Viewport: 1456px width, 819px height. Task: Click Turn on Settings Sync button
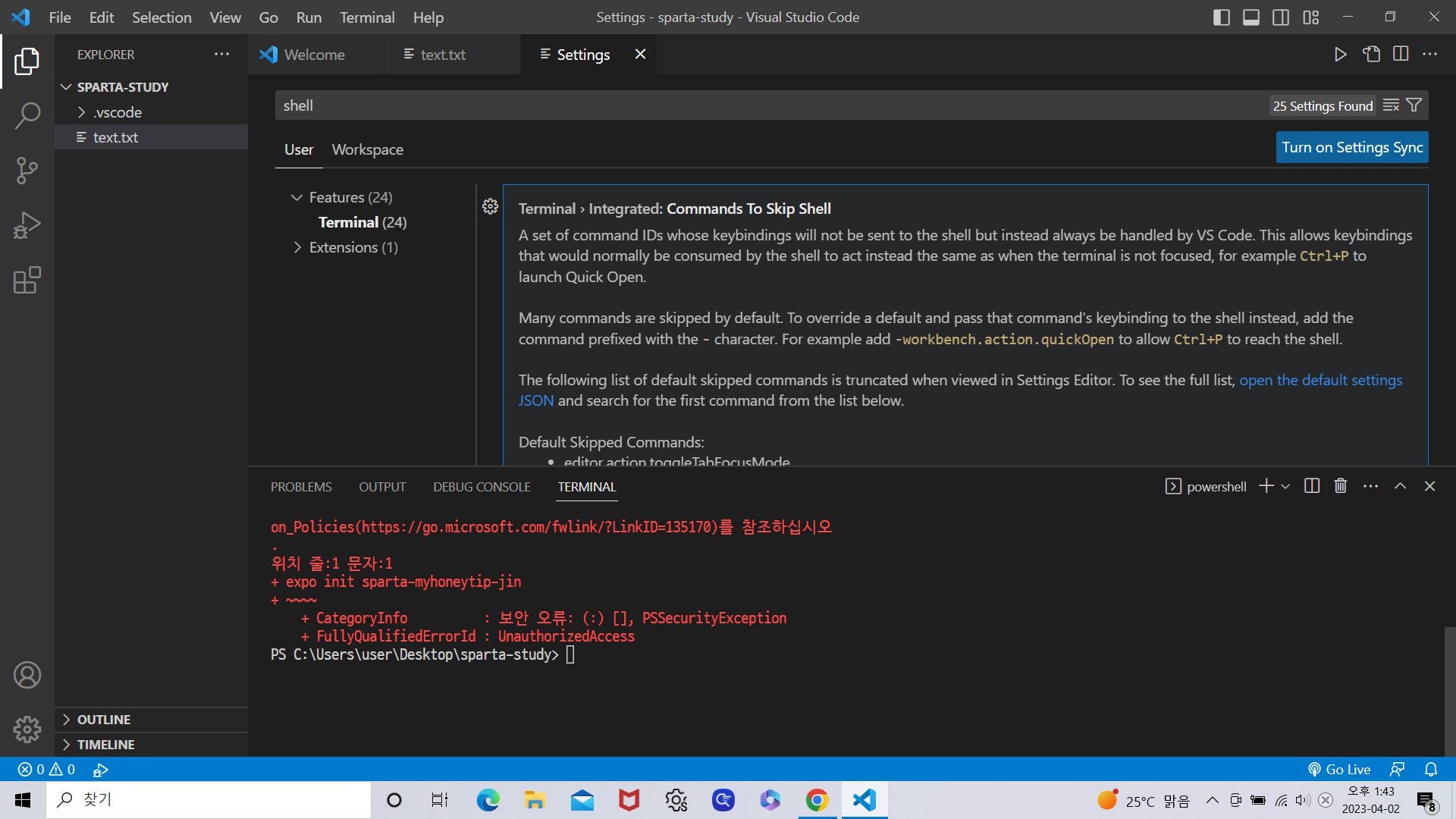click(x=1352, y=147)
